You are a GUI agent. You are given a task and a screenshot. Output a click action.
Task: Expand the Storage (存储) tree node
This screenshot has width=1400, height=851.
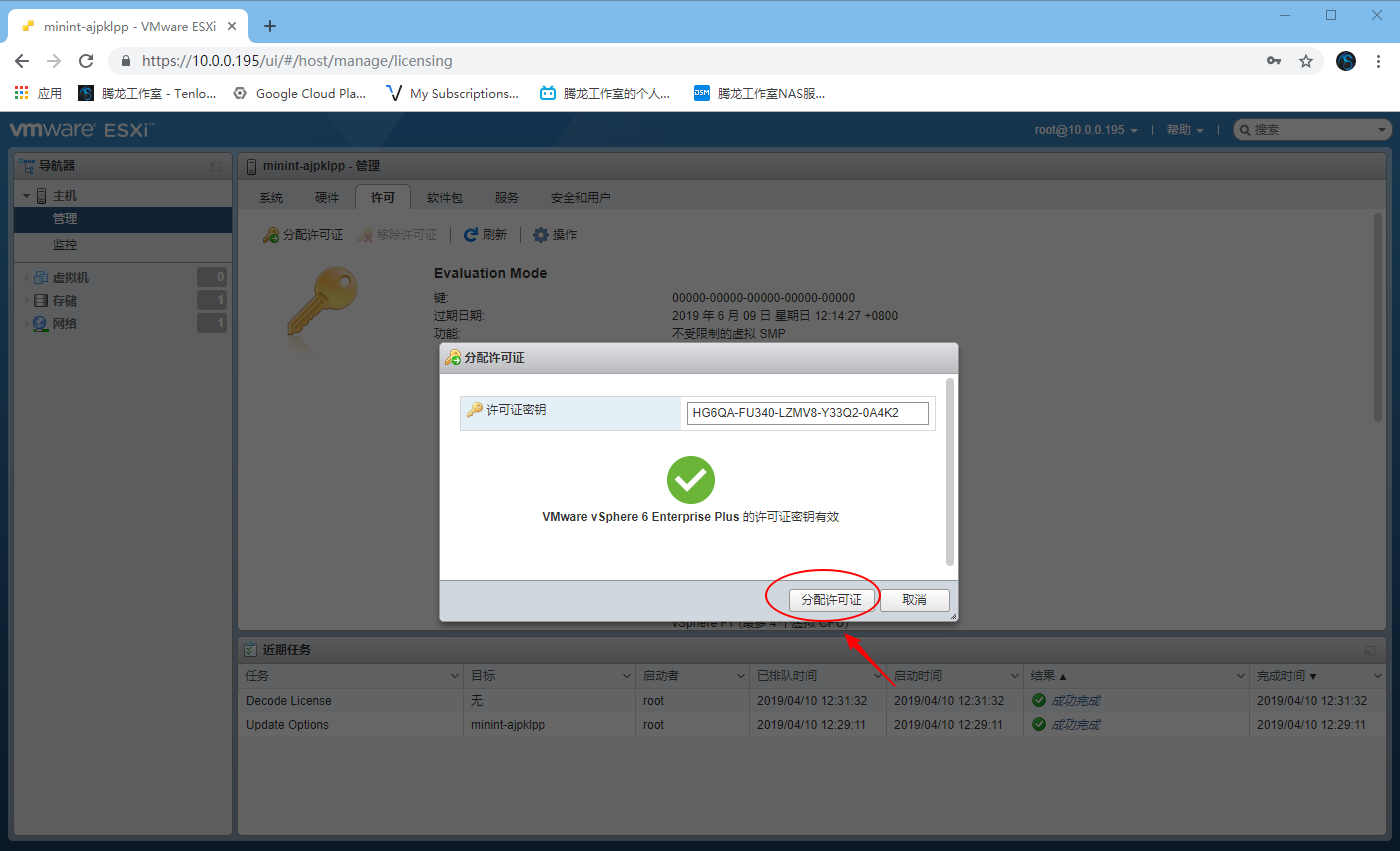27,300
